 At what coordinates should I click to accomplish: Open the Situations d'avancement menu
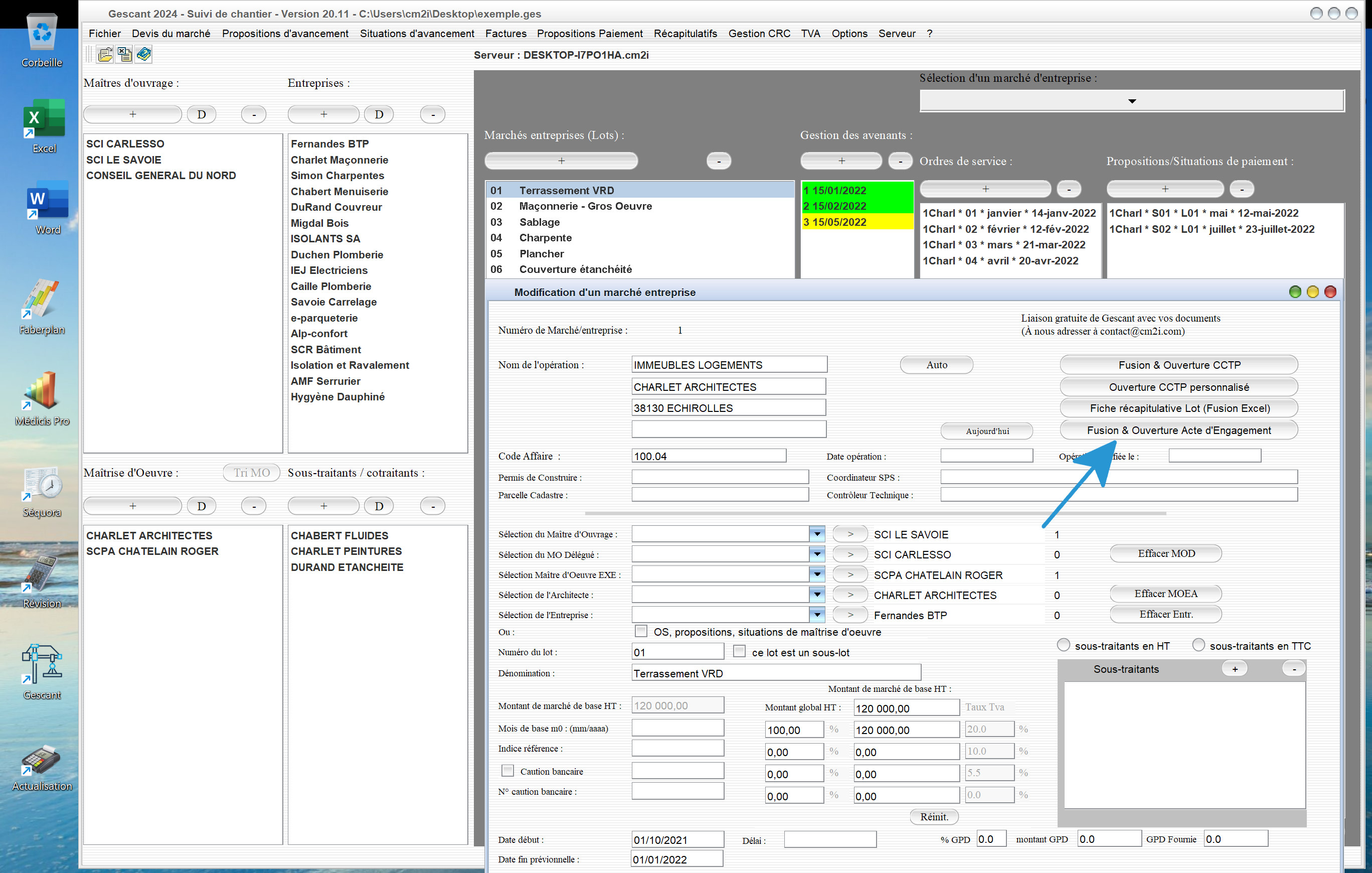(x=417, y=34)
